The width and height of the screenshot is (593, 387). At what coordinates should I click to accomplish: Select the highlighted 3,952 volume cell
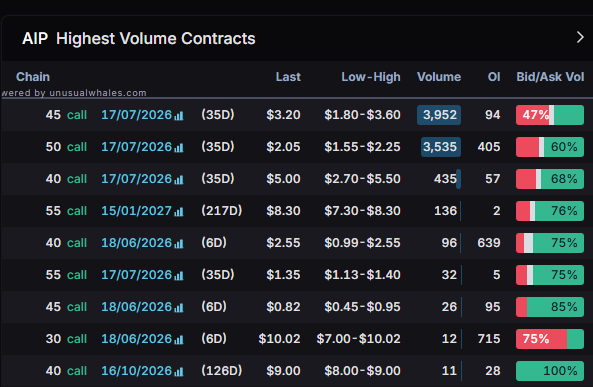pos(439,115)
